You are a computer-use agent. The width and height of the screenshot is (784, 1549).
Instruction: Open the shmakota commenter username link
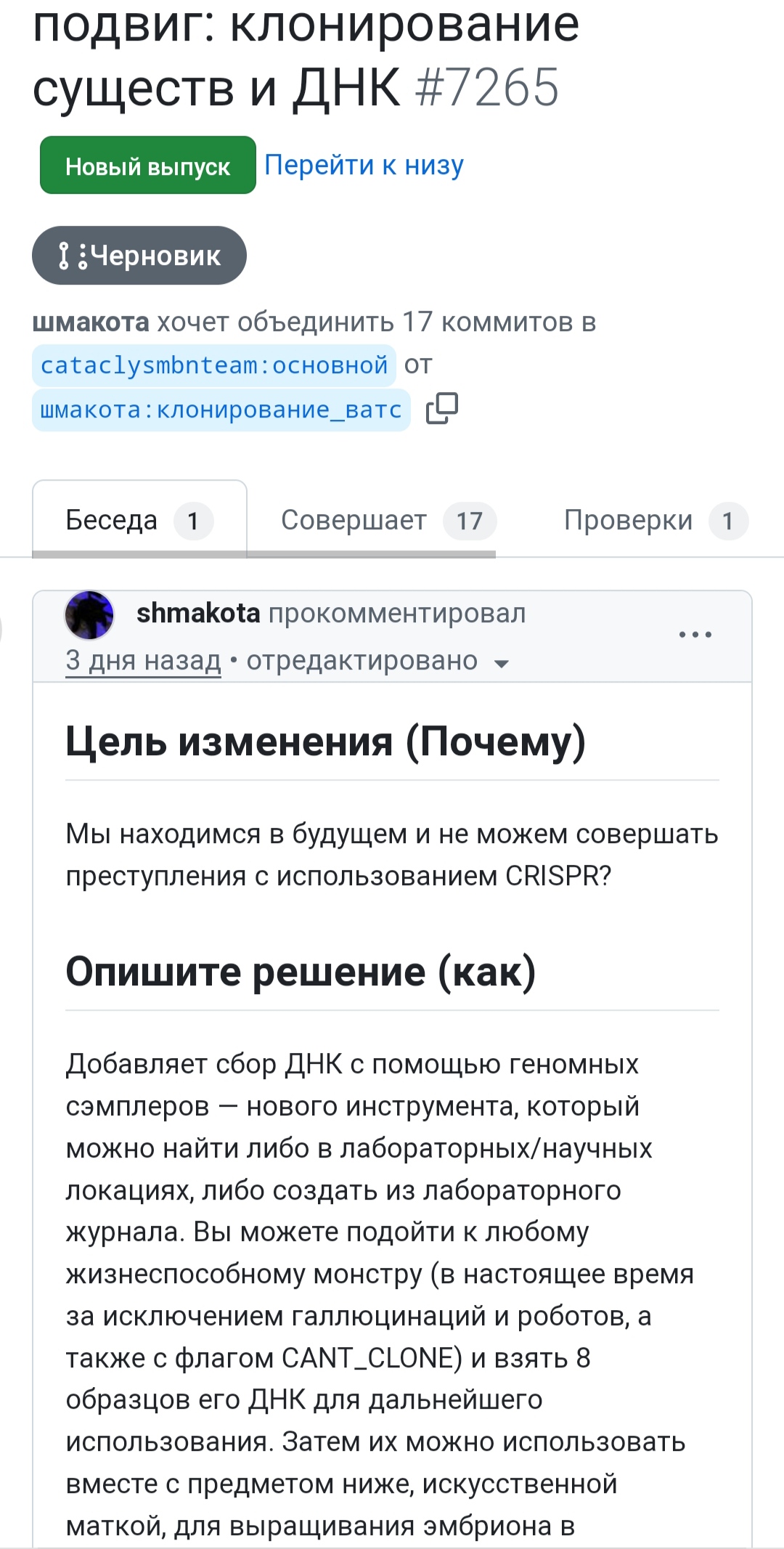(198, 614)
